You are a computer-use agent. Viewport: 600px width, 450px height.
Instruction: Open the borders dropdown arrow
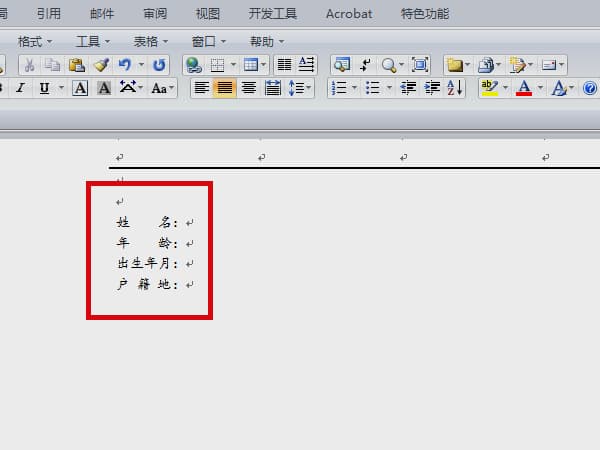tap(233, 65)
